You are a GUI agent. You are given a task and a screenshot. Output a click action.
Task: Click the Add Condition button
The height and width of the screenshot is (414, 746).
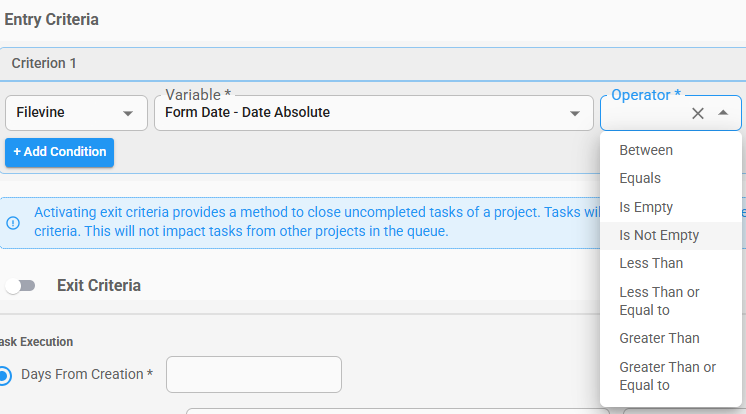coord(59,152)
